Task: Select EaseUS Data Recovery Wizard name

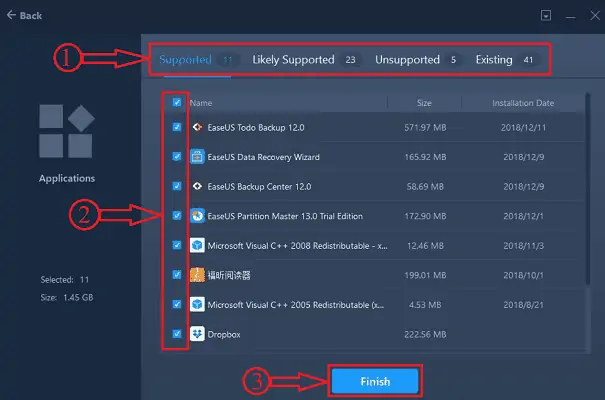Action: pyautogui.click(x=264, y=157)
